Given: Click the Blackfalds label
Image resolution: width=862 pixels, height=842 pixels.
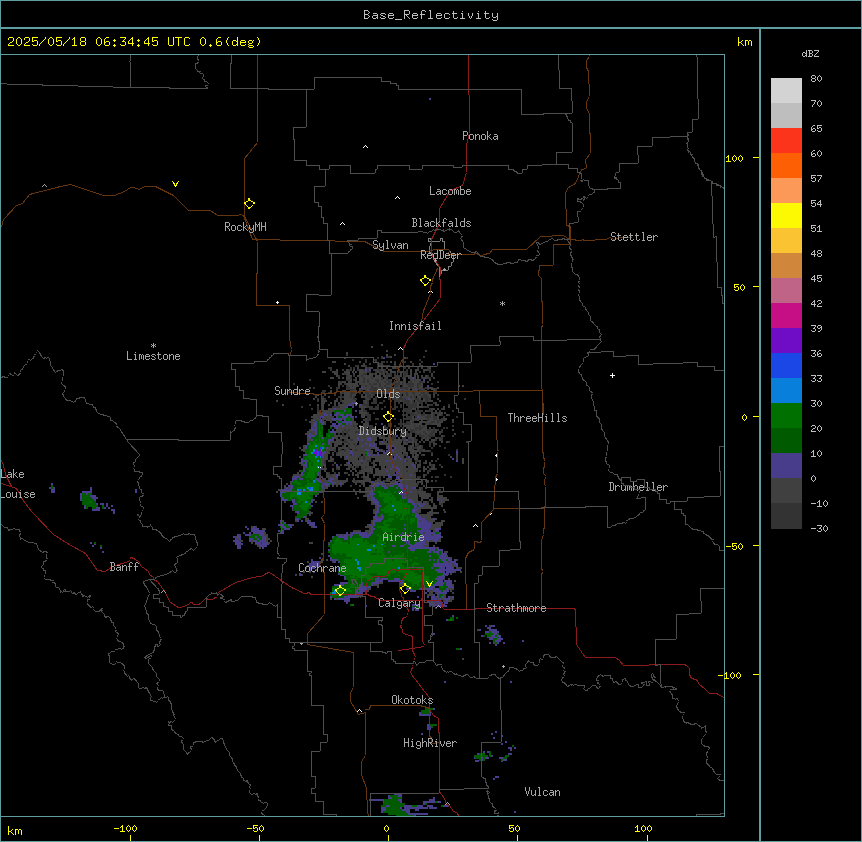Looking at the screenshot, I should 441,223.
